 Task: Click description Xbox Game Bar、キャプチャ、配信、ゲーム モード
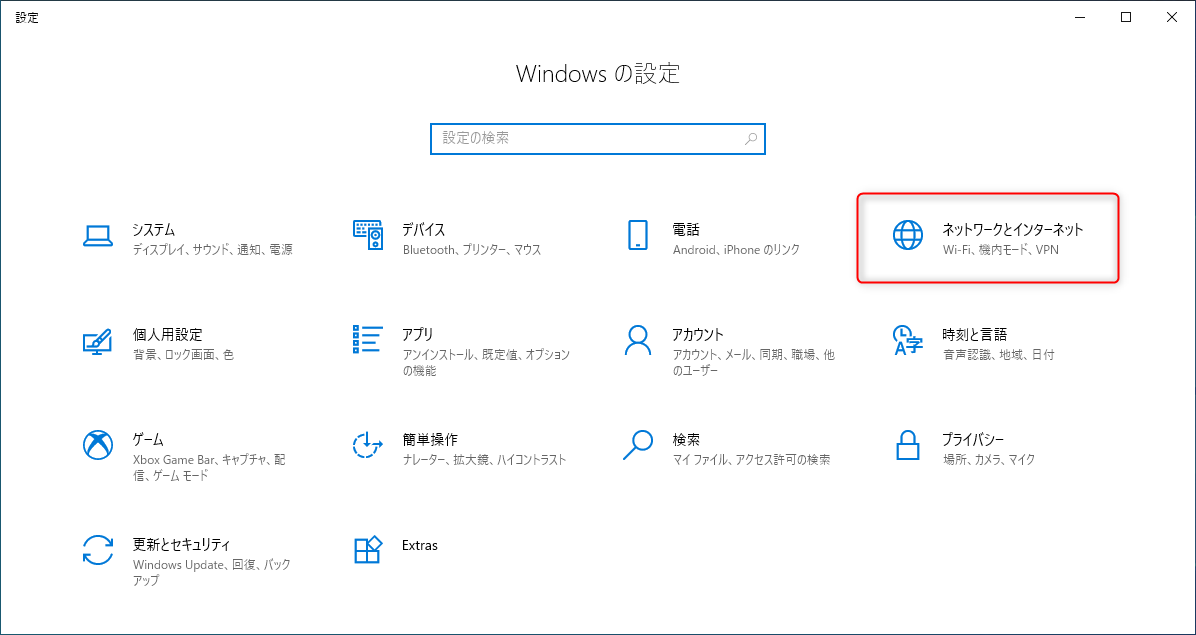click(x=209, y=467)
